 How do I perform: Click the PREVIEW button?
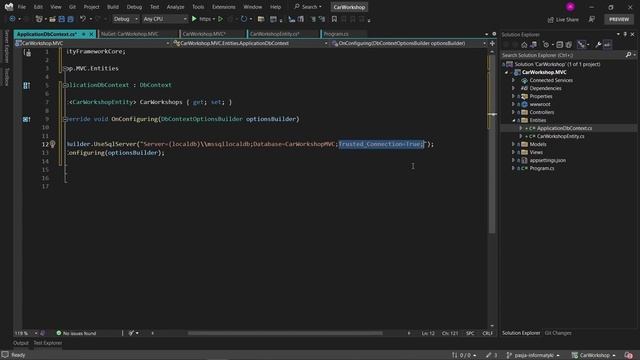(x=619, y=19)
